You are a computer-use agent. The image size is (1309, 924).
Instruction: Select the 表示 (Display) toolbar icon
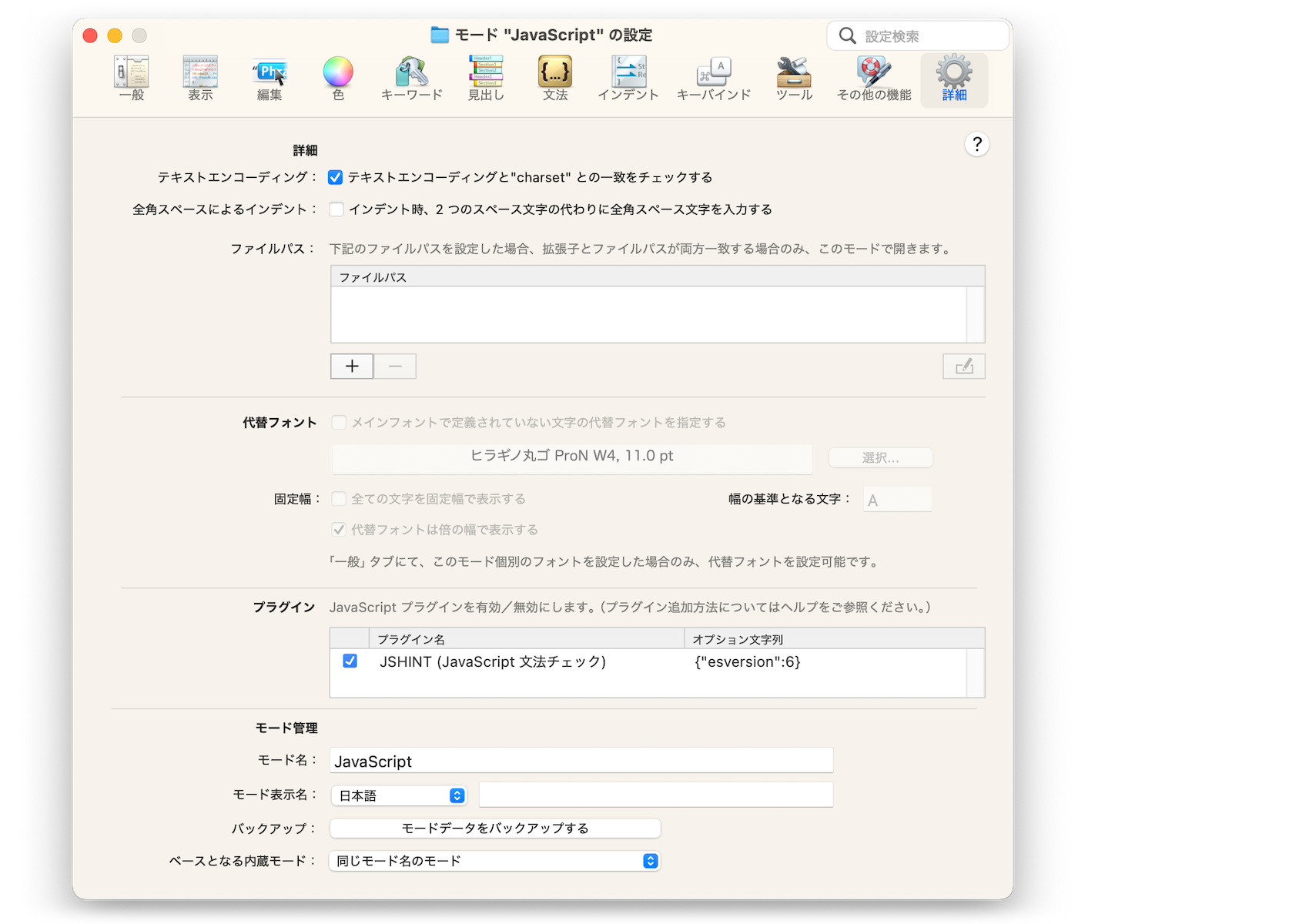[x=200, y=79]
